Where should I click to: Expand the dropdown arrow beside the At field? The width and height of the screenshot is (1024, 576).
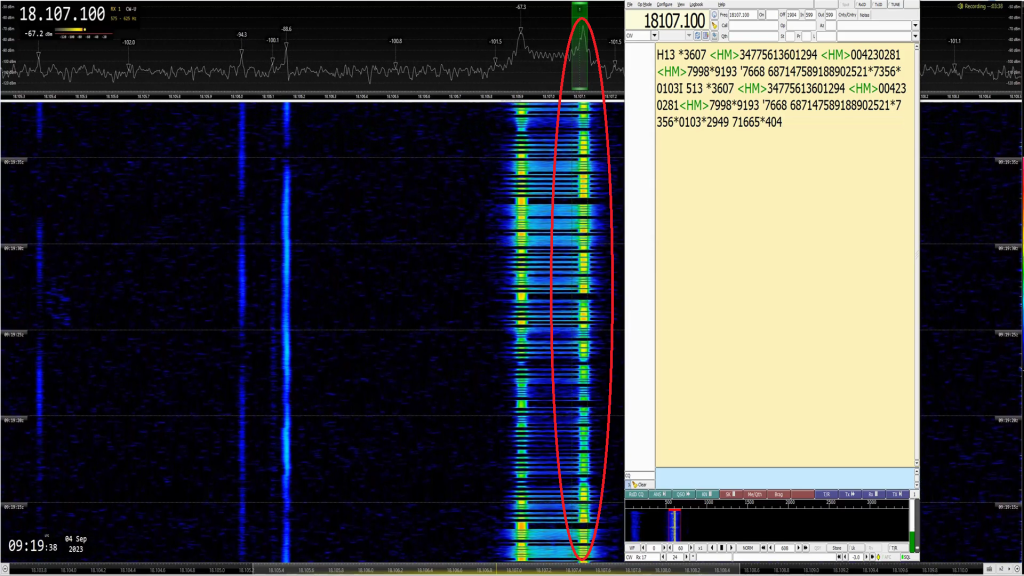coord(914,25)
